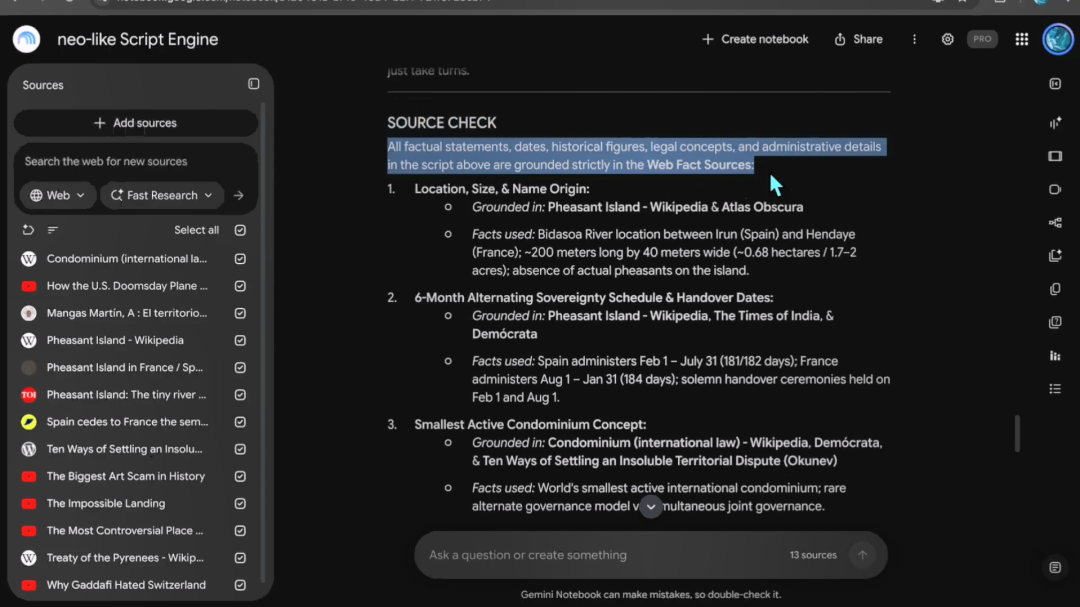Toggle the Select all sources checkbox
The image size is (1080, 607).
click(240, 230)
